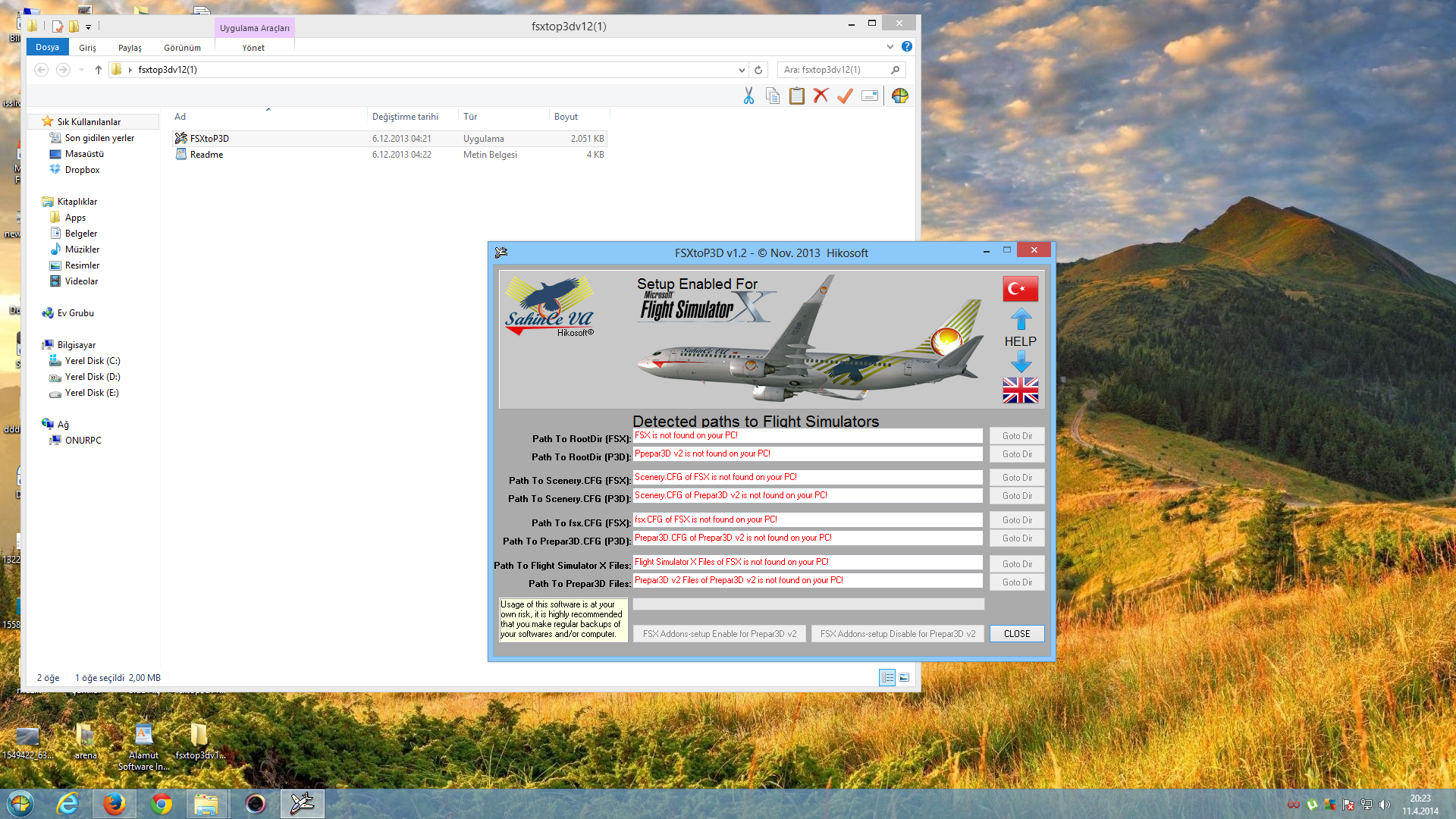Open the Paylaş ribbon tab
Viewport: 1456px width, 819px height.
(x=130, y=48)
